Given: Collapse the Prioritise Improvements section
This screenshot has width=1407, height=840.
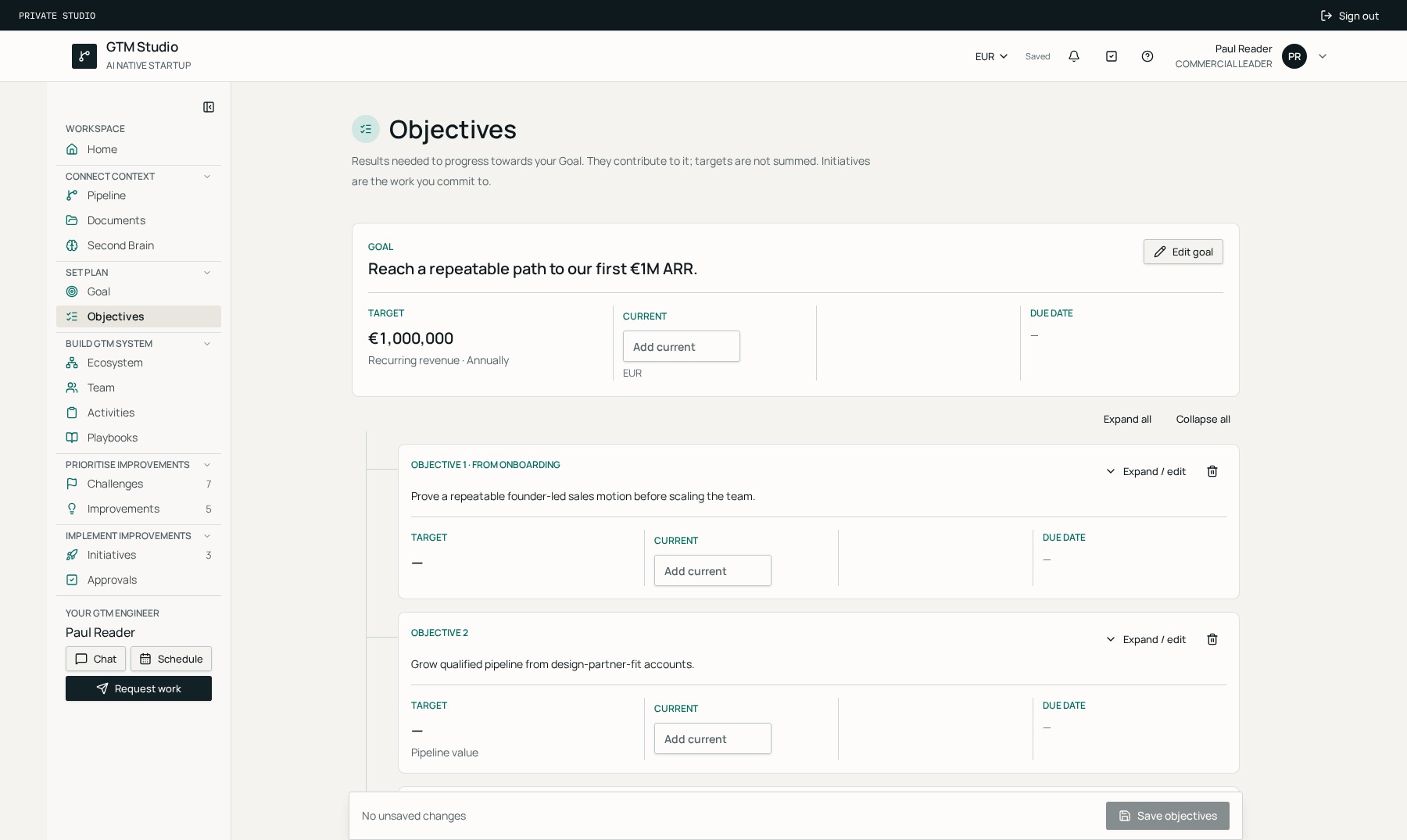Looking at the screenshot, I should coord(207,465).
